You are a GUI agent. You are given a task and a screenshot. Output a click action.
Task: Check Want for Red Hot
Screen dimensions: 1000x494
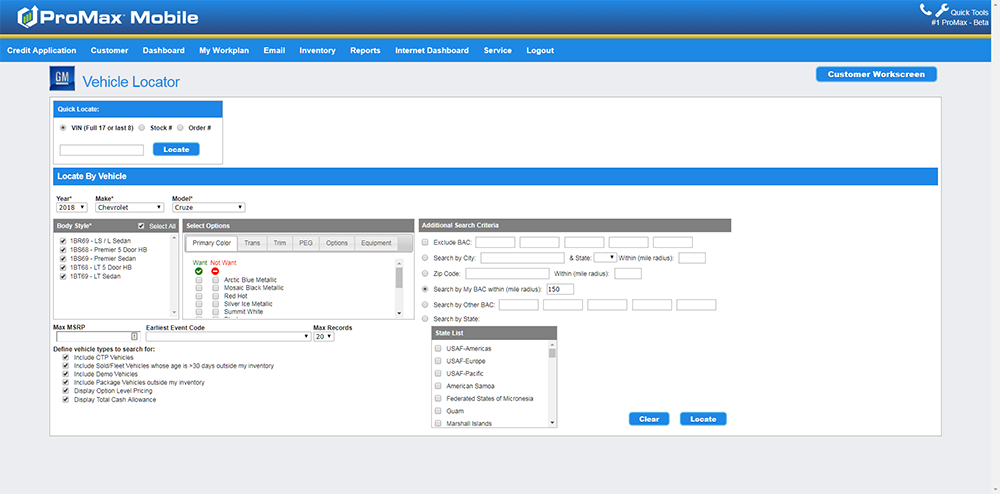199,296
